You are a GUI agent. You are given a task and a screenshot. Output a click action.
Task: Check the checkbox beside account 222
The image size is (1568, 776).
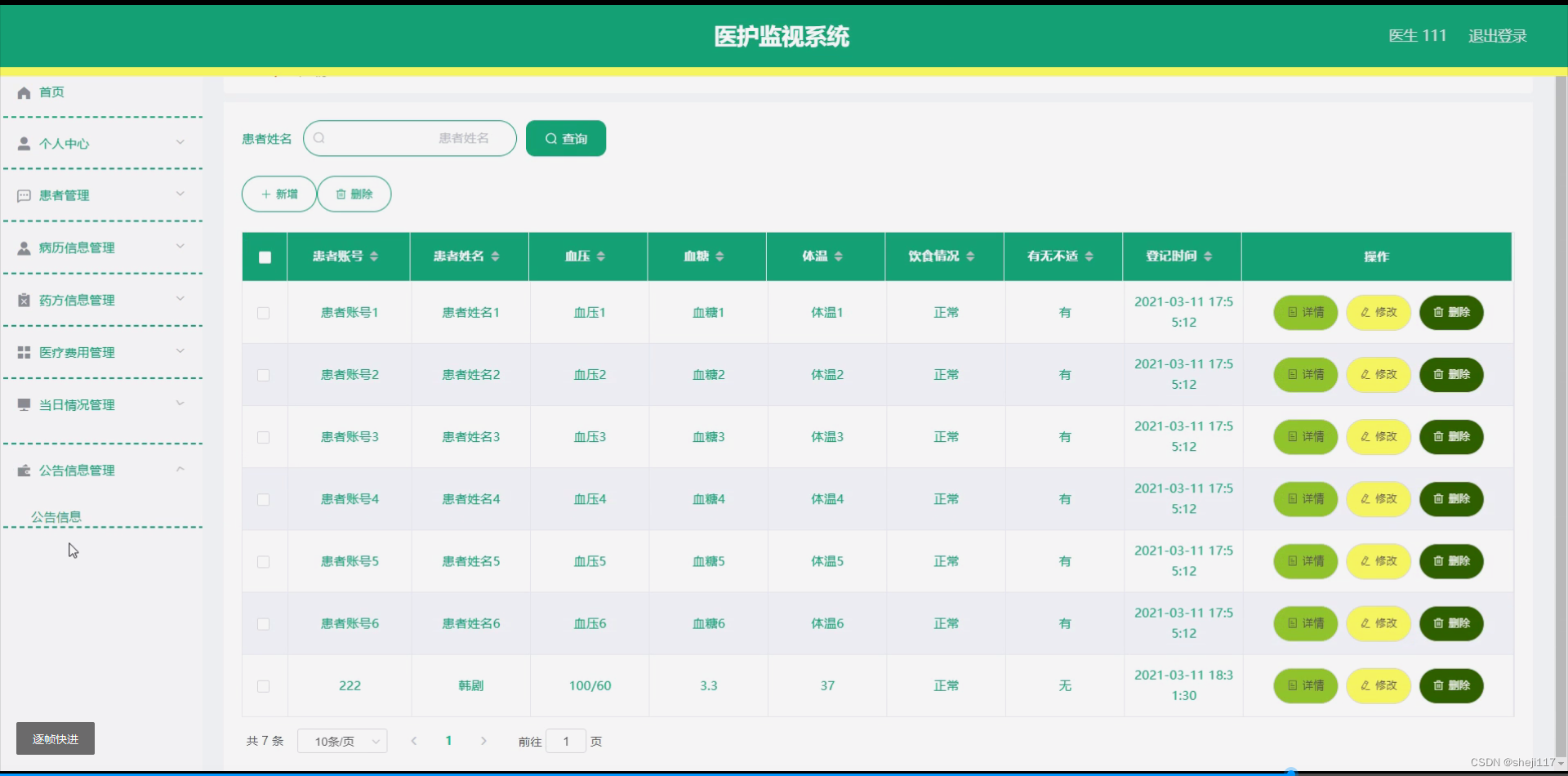pos(264,686)
